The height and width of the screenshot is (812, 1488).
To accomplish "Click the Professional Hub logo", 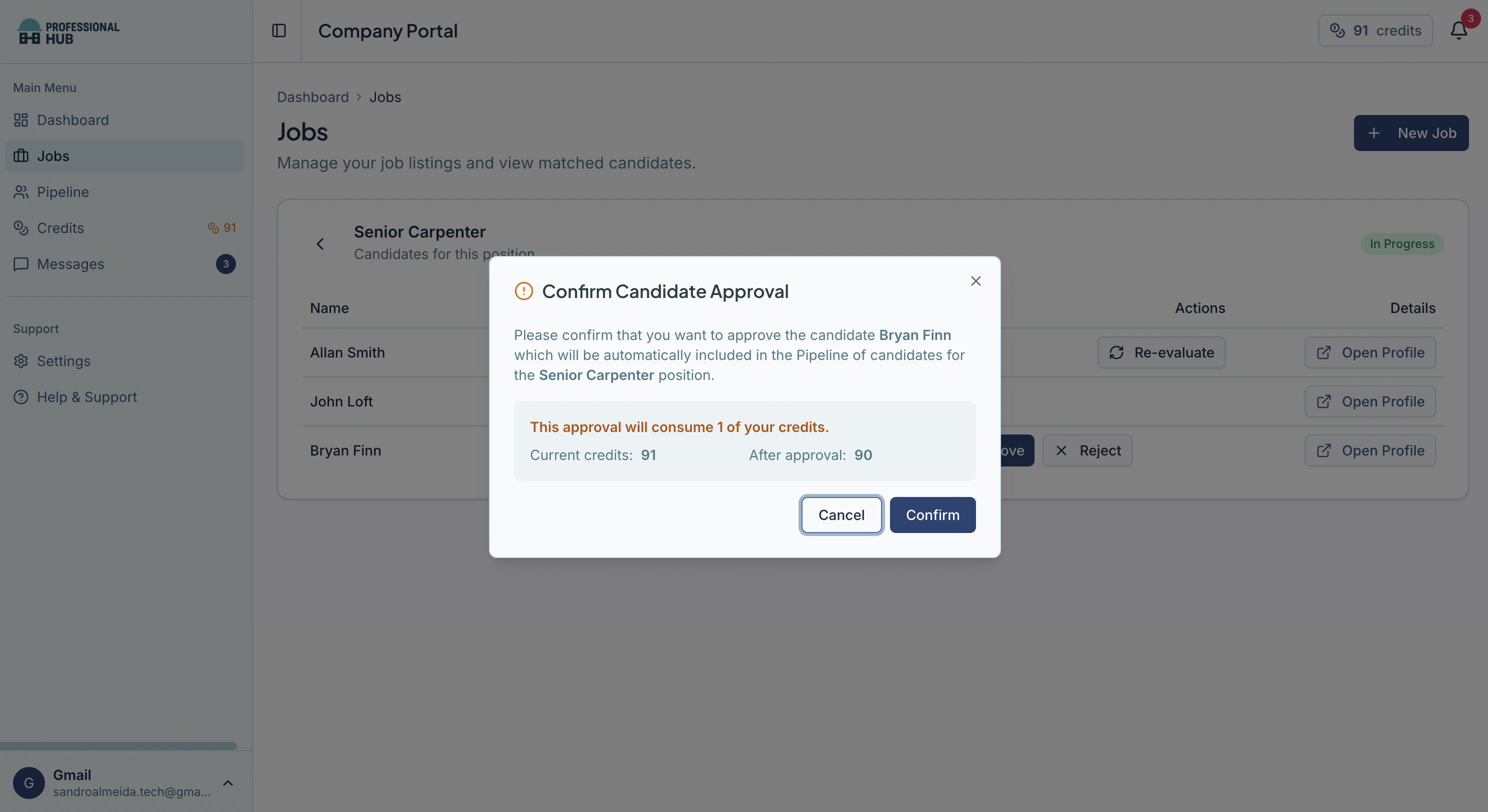I will coord(68,32).
